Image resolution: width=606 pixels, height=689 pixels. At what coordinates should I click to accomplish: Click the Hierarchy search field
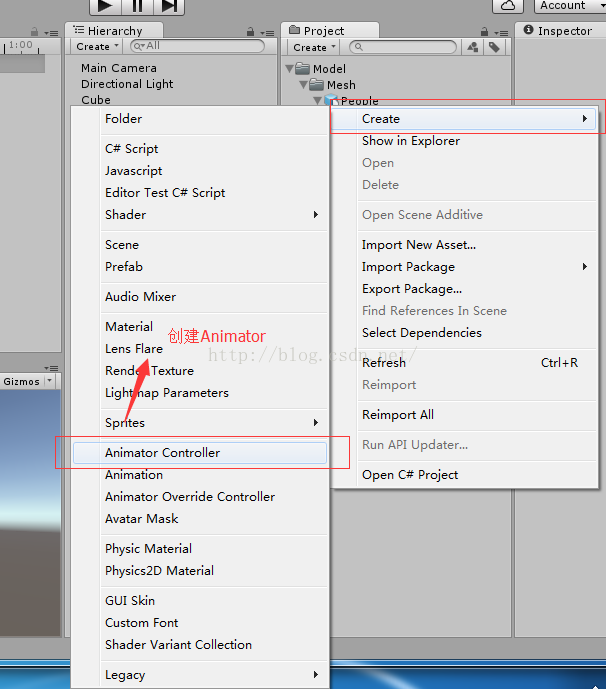pos(197,46)
